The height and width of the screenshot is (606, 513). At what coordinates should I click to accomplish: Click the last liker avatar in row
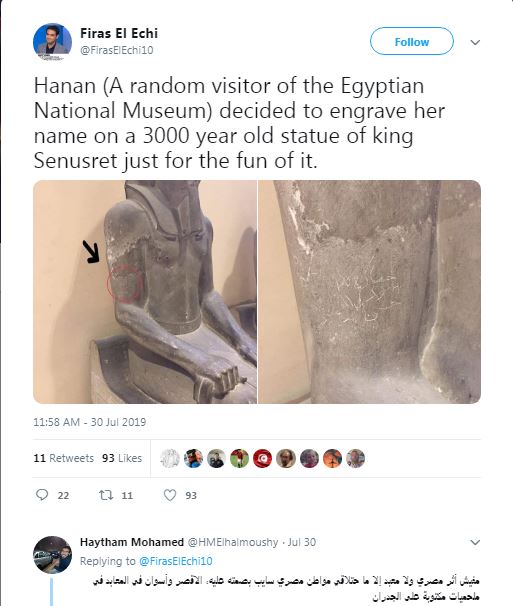point(355,458)
